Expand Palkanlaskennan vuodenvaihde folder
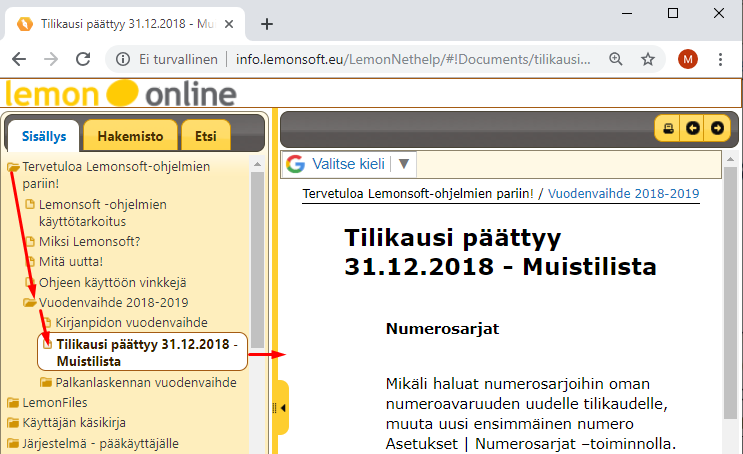This screenshot has height=454, width=743. click(x=46, y=382)
